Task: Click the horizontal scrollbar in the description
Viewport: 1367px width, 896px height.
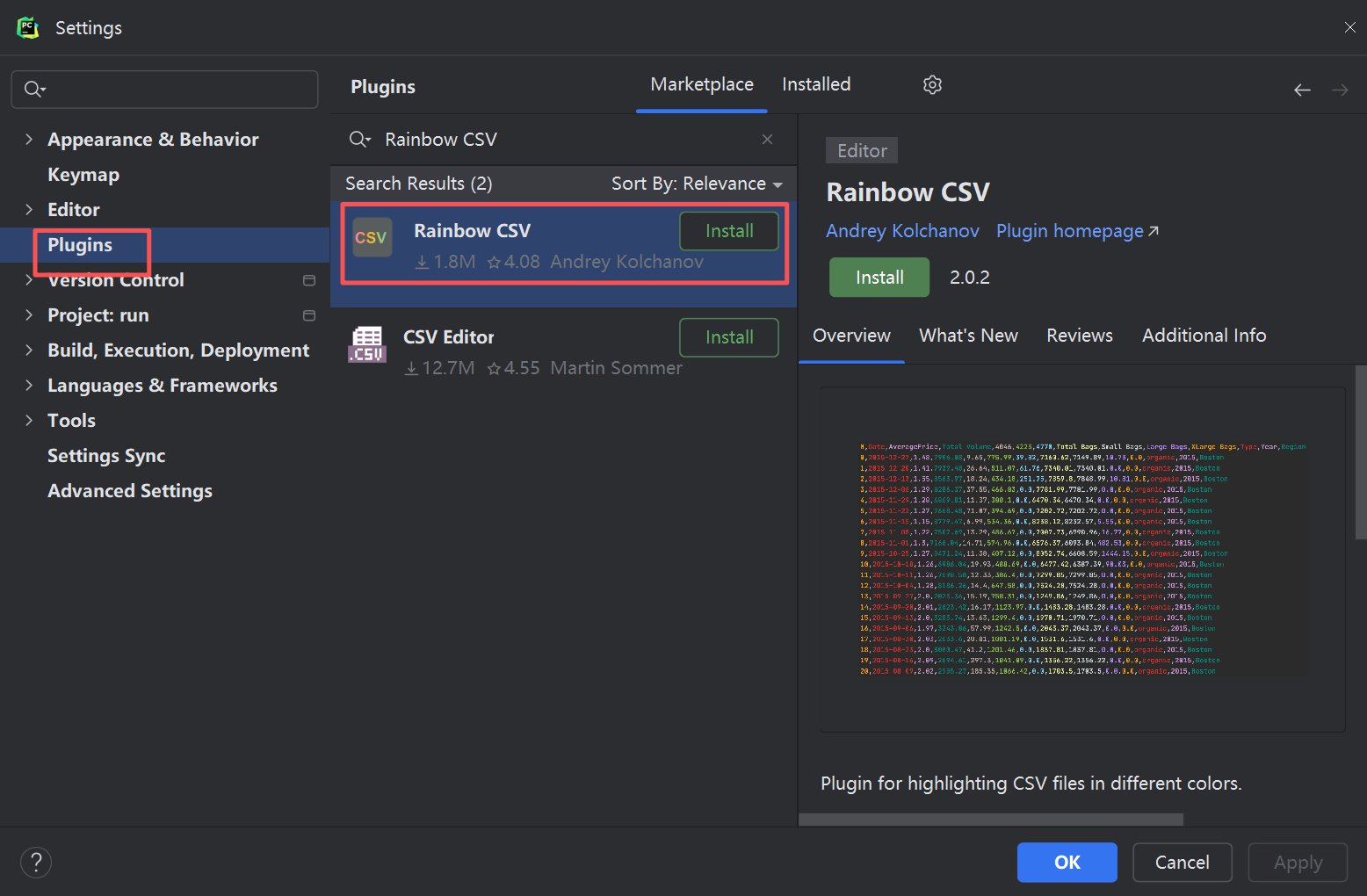Action: [x=991, y=820]
